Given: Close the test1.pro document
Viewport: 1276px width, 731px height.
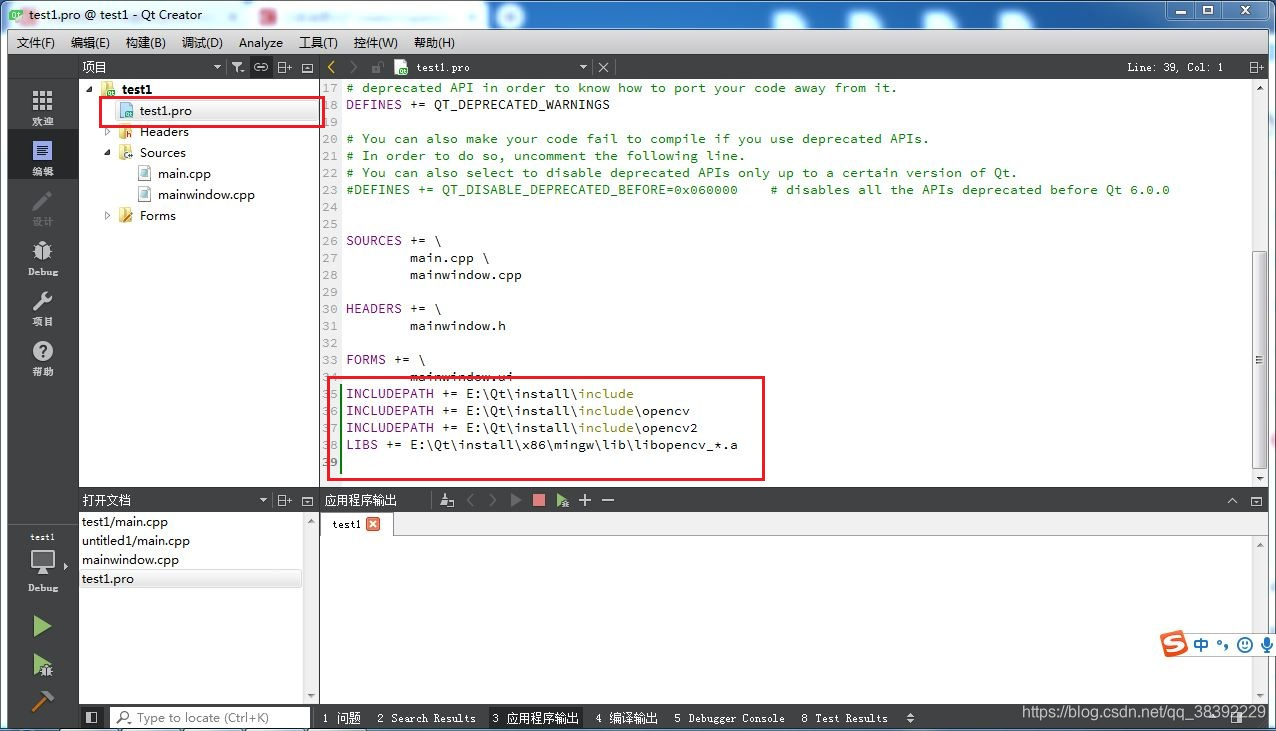Looking at the screenshot, I should [603, 67].
